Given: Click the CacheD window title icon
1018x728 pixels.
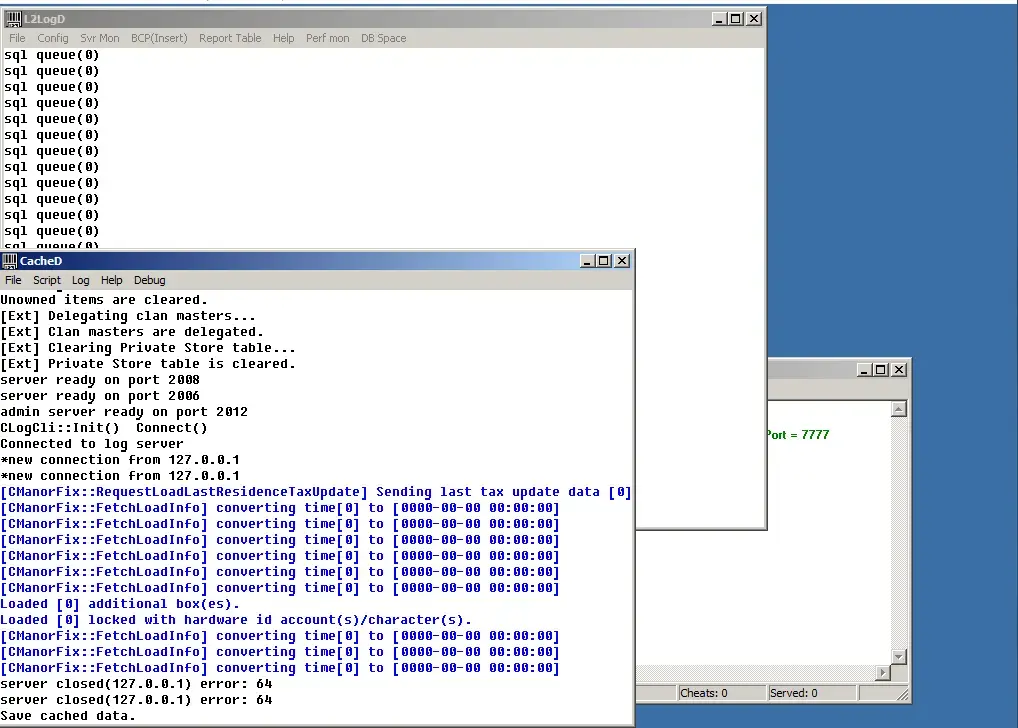Looking at the screenshot, I should [9, 261].
